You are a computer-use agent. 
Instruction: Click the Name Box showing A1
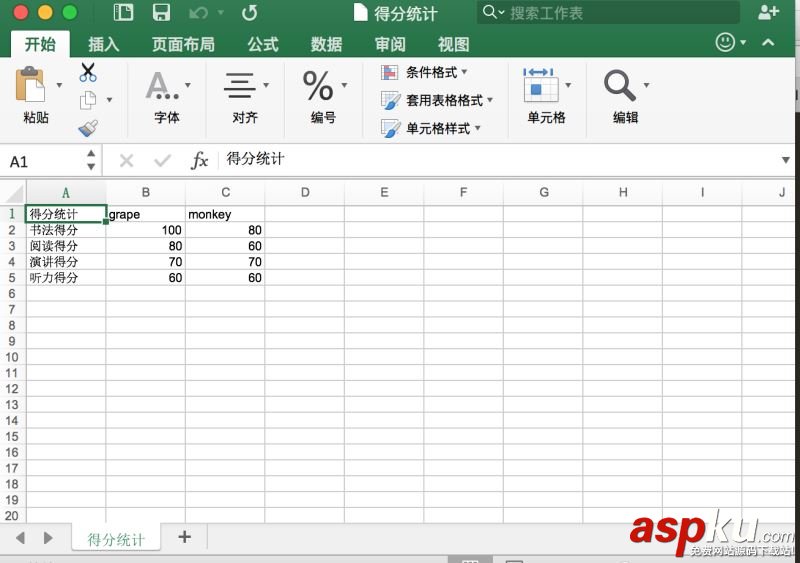[x=43, y=161]
